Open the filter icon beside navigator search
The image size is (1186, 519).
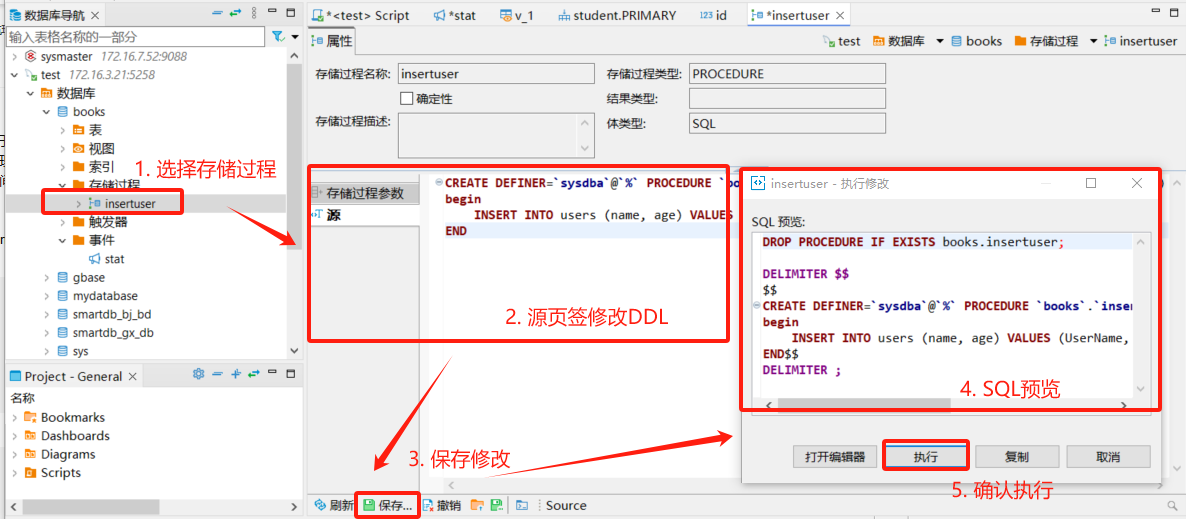tap(278, 36)
